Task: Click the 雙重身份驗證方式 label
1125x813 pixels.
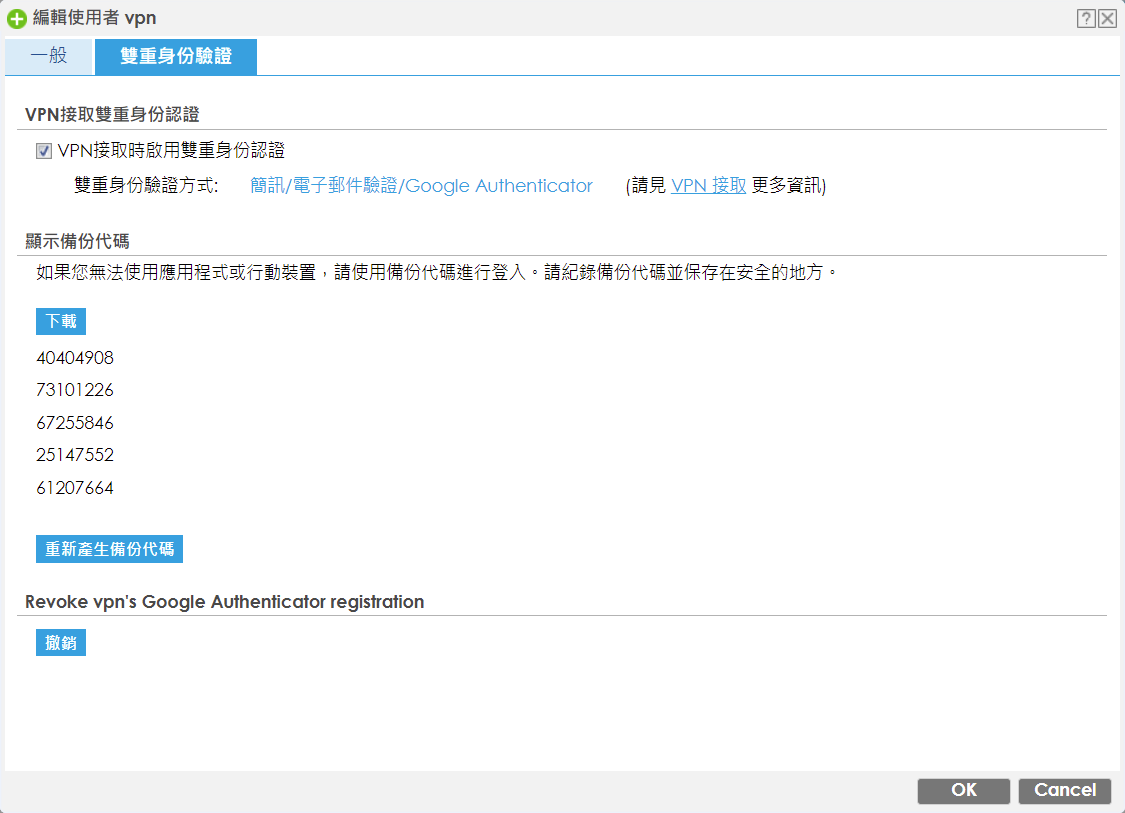Action: pyautogui.click(x=146, y=185)
